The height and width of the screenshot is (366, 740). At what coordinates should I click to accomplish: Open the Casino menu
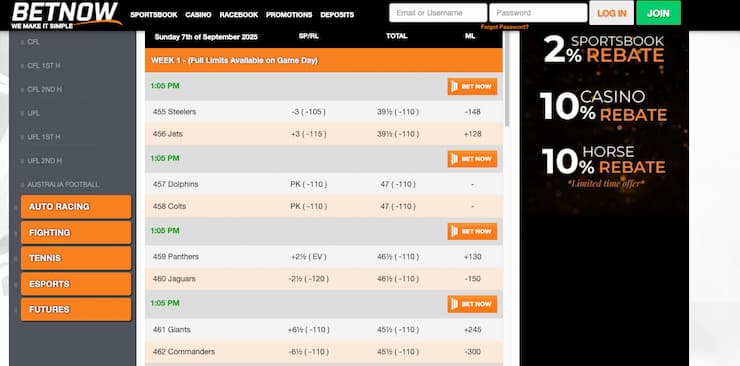(x=198, y=15)
